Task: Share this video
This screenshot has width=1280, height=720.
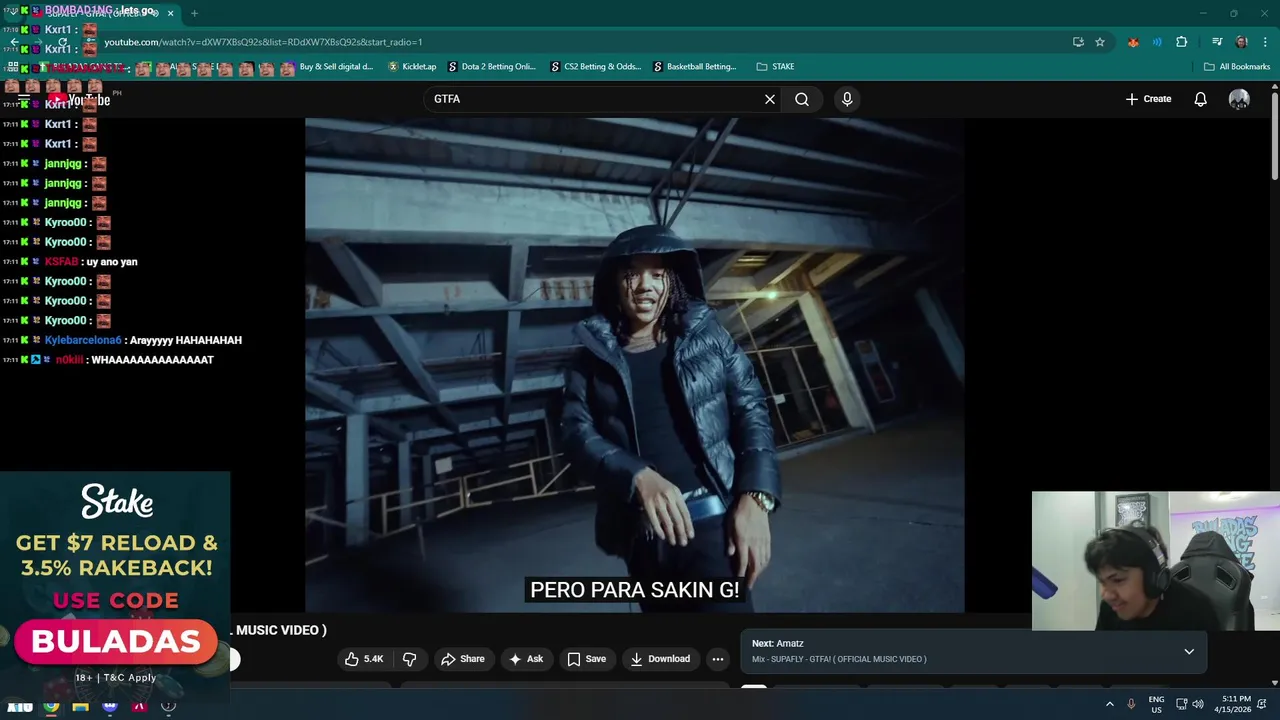Action: coord(463,659)
